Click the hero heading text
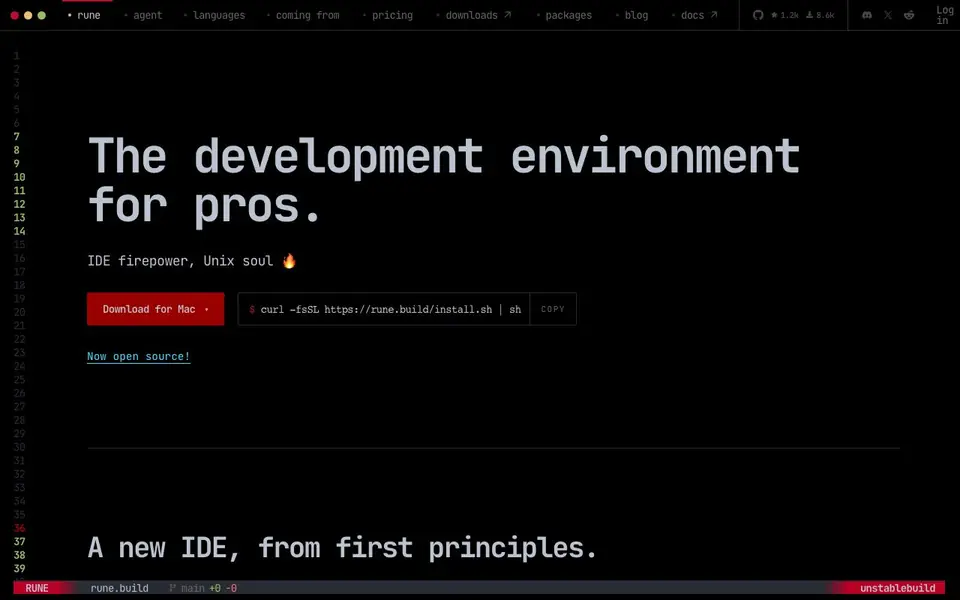 444,180
